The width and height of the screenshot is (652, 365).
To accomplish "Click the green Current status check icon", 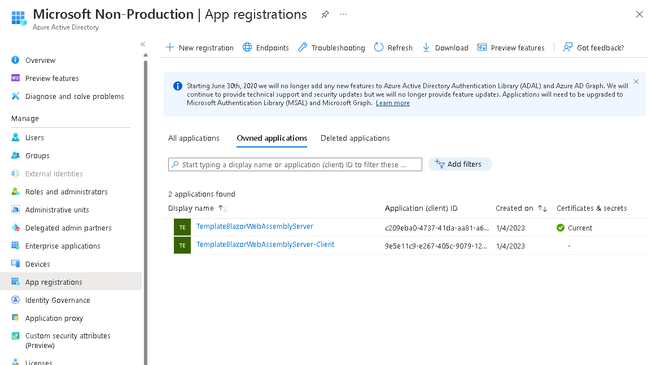I will pos(561,228).
